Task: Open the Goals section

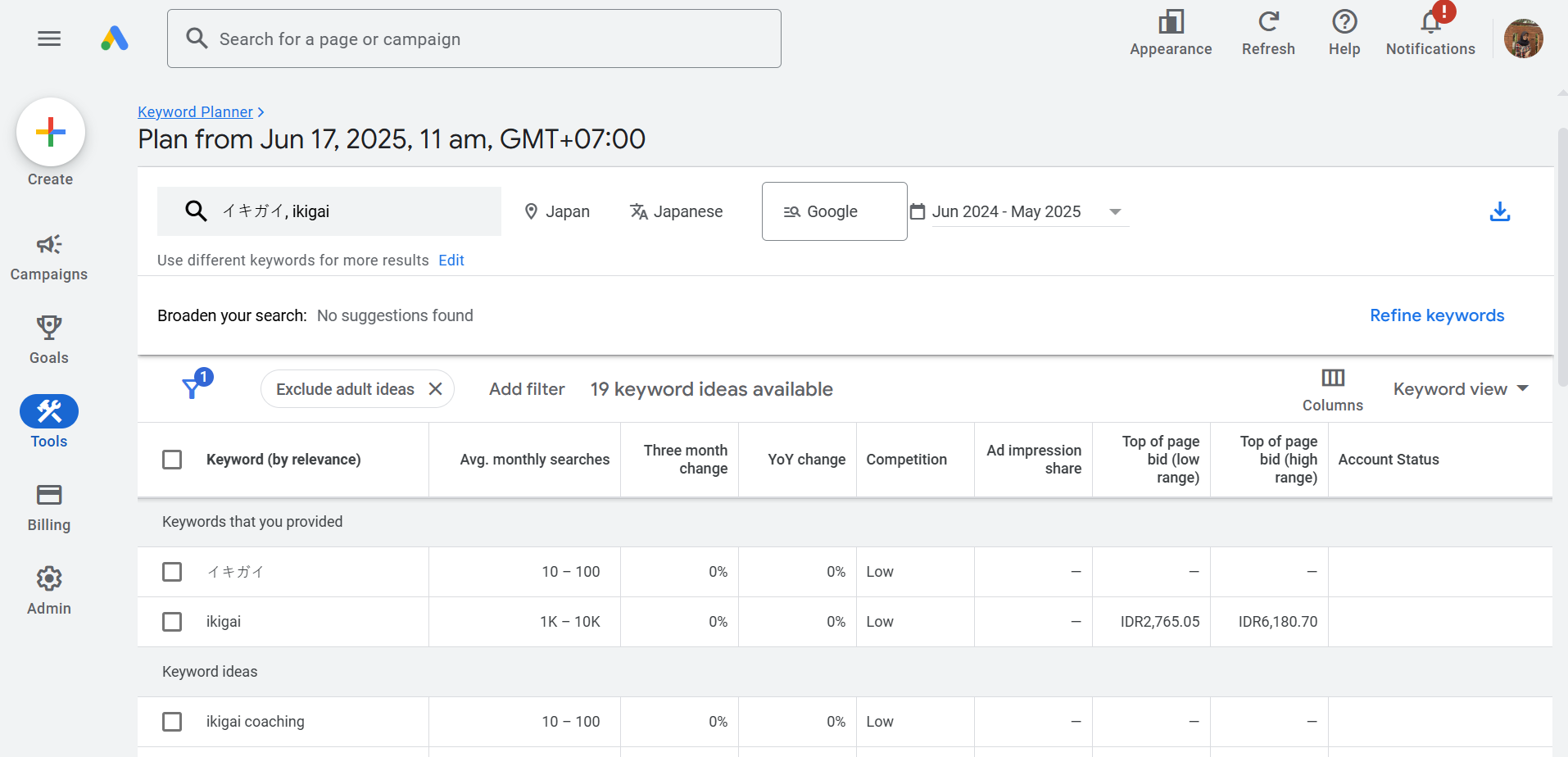Action: tap(49, 340)
